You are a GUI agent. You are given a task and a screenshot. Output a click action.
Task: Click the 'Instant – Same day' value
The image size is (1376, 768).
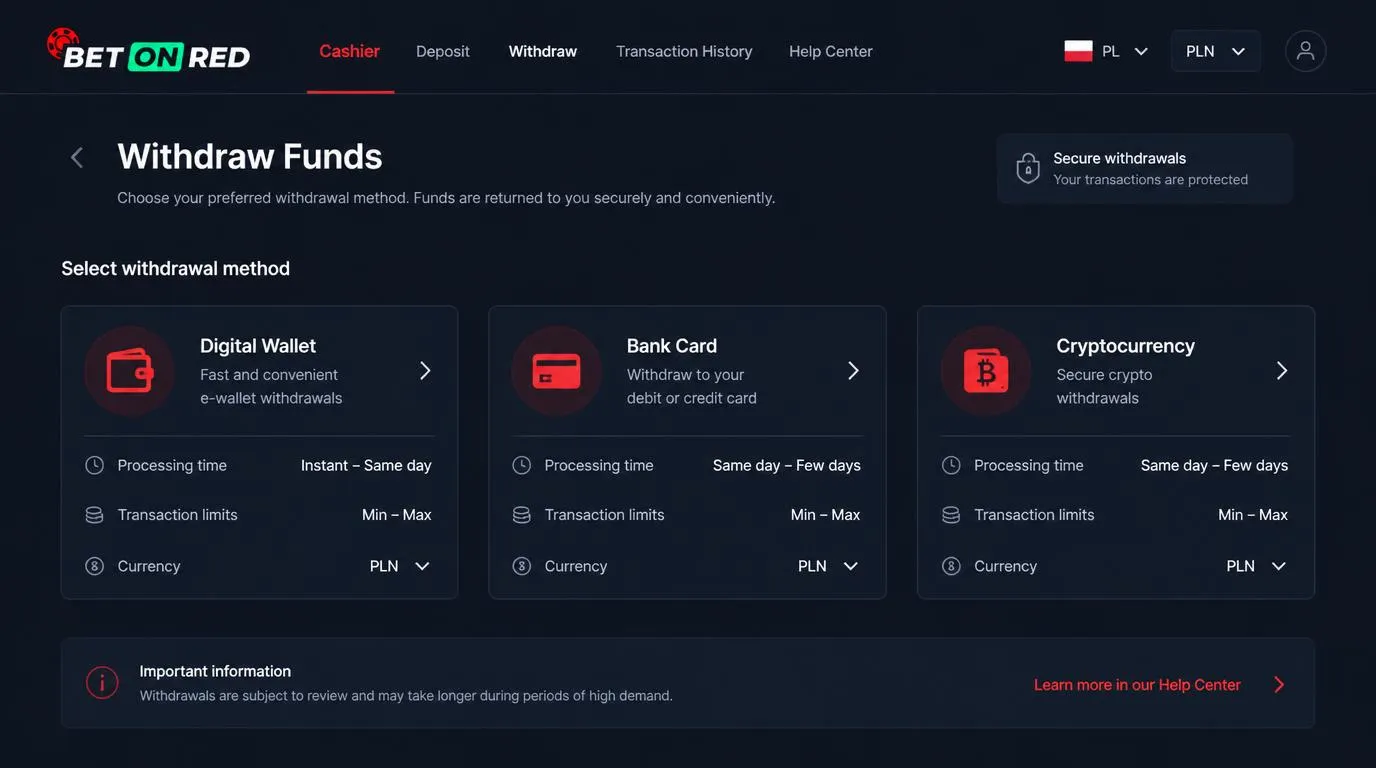point(366,465)
